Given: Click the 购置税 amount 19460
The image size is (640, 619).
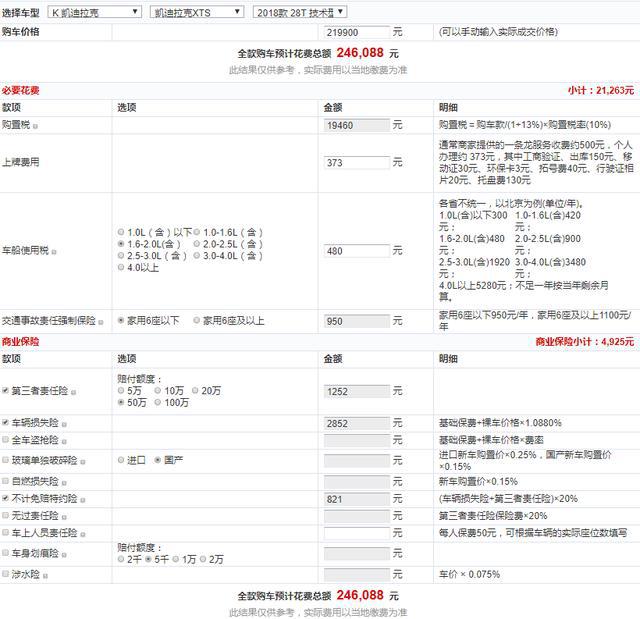Looking at the screenshot, I should pos(357,125).
